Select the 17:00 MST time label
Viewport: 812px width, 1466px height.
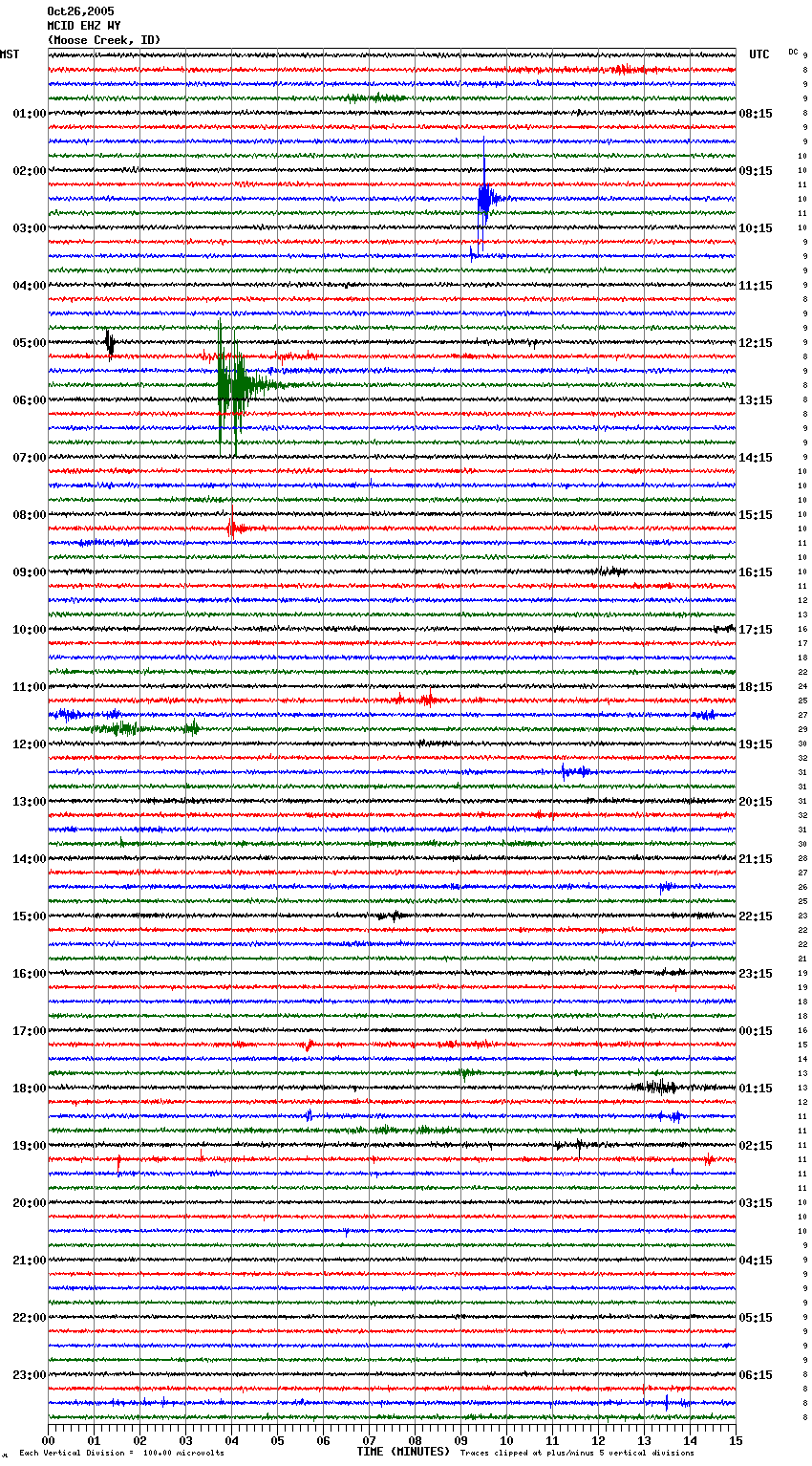click(x=29, y=1031)
